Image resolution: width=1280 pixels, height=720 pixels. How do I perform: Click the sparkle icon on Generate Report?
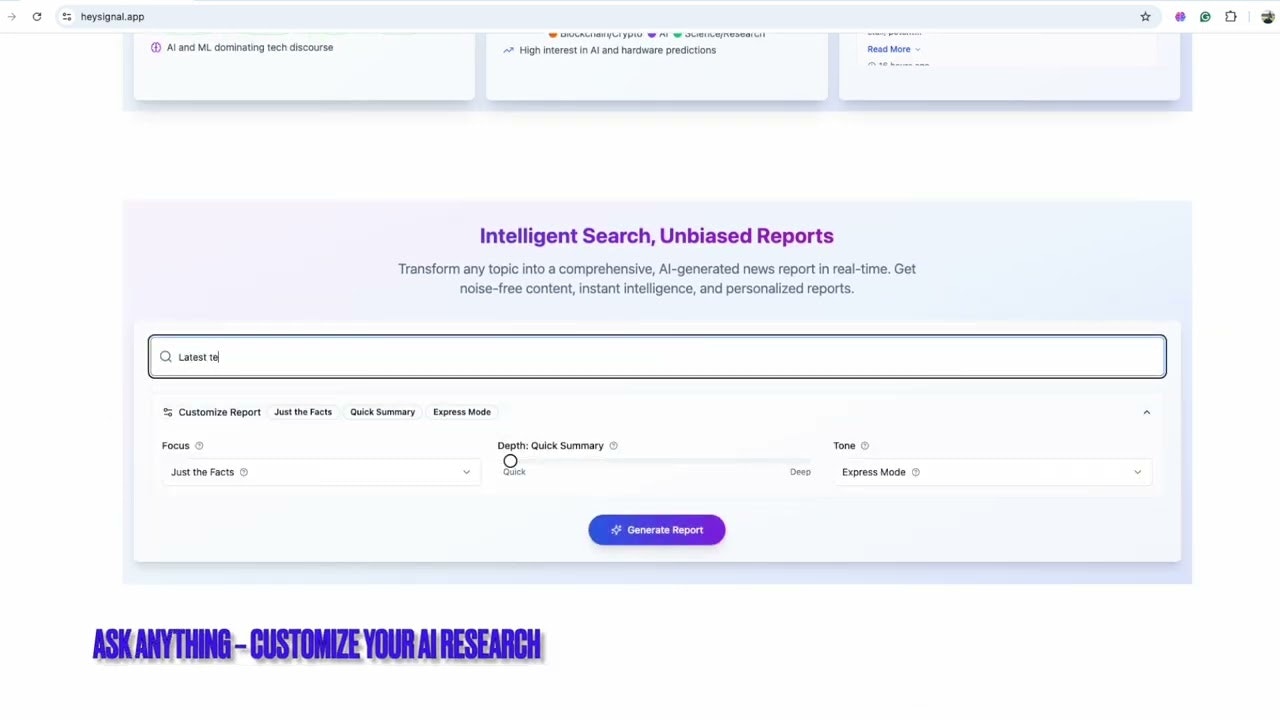coord(616,530)
